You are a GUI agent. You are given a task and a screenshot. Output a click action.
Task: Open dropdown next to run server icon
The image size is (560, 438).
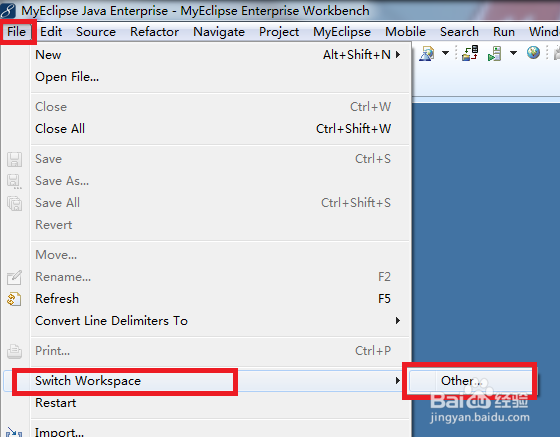(513, 53)
